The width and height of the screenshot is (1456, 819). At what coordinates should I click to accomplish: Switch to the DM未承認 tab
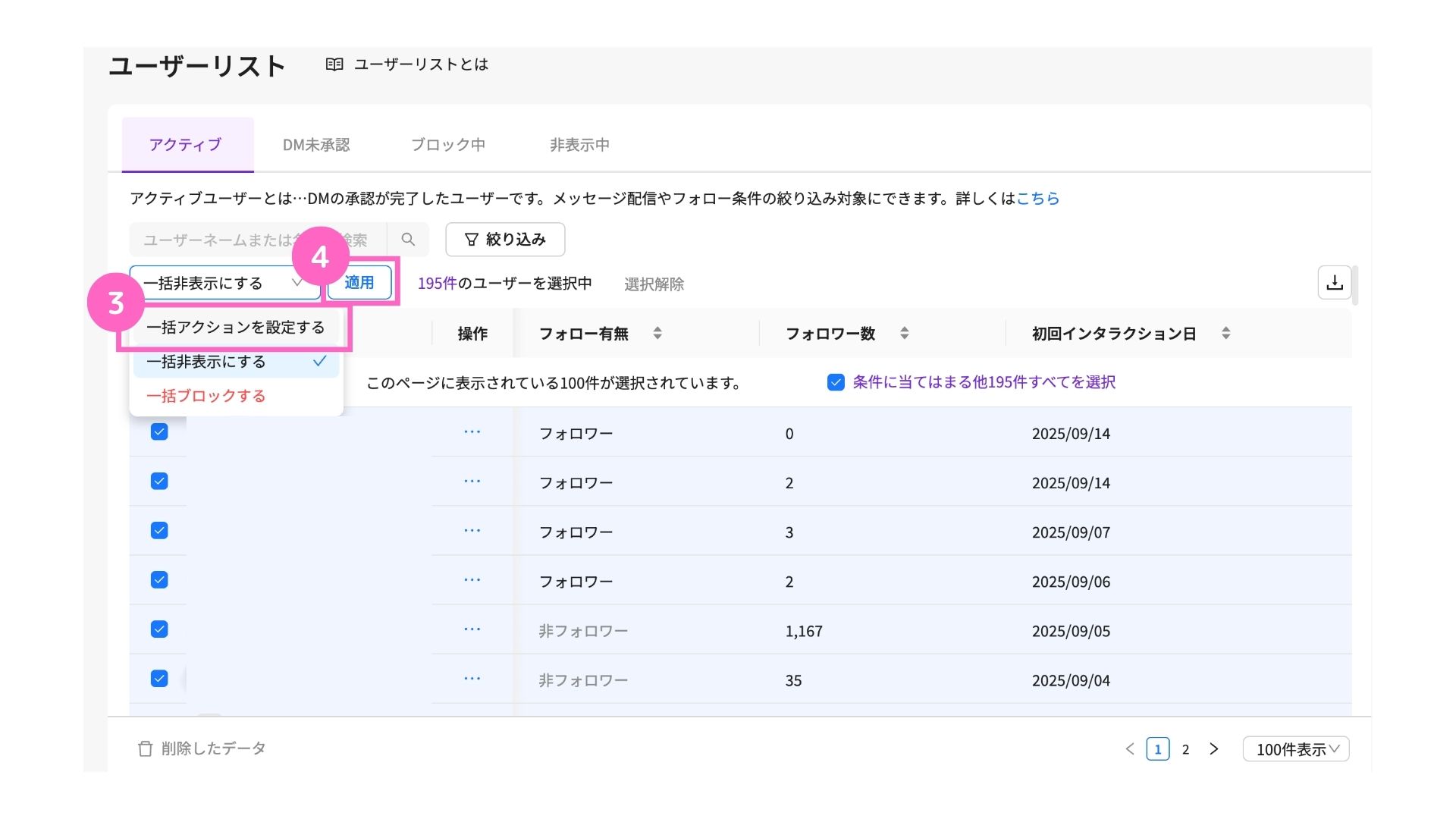(x=316, y=145)
